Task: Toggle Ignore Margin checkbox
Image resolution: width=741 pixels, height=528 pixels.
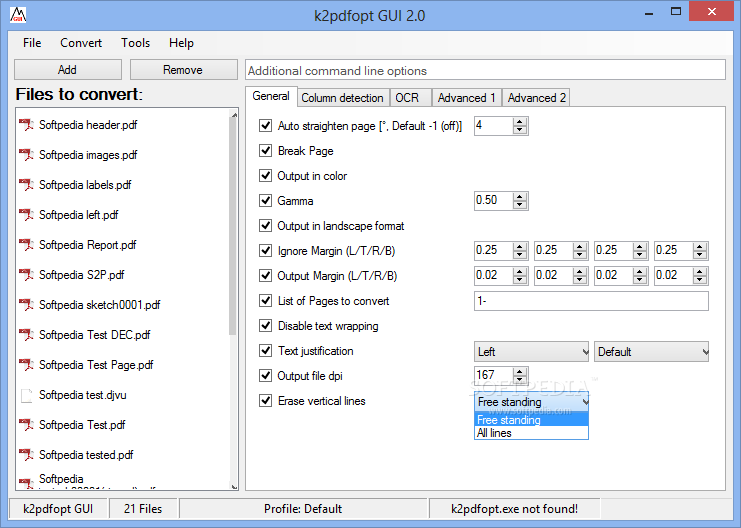Action: click(266, 251)
